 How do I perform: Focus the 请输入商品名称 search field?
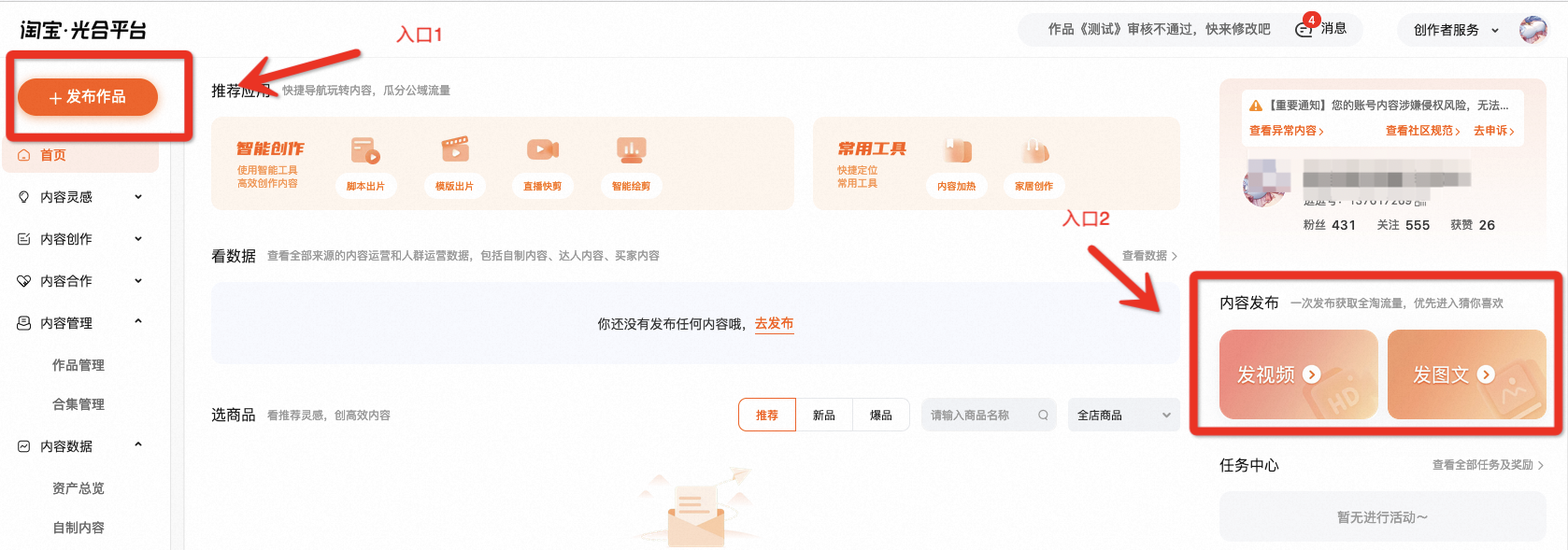[x=989, y=415]
